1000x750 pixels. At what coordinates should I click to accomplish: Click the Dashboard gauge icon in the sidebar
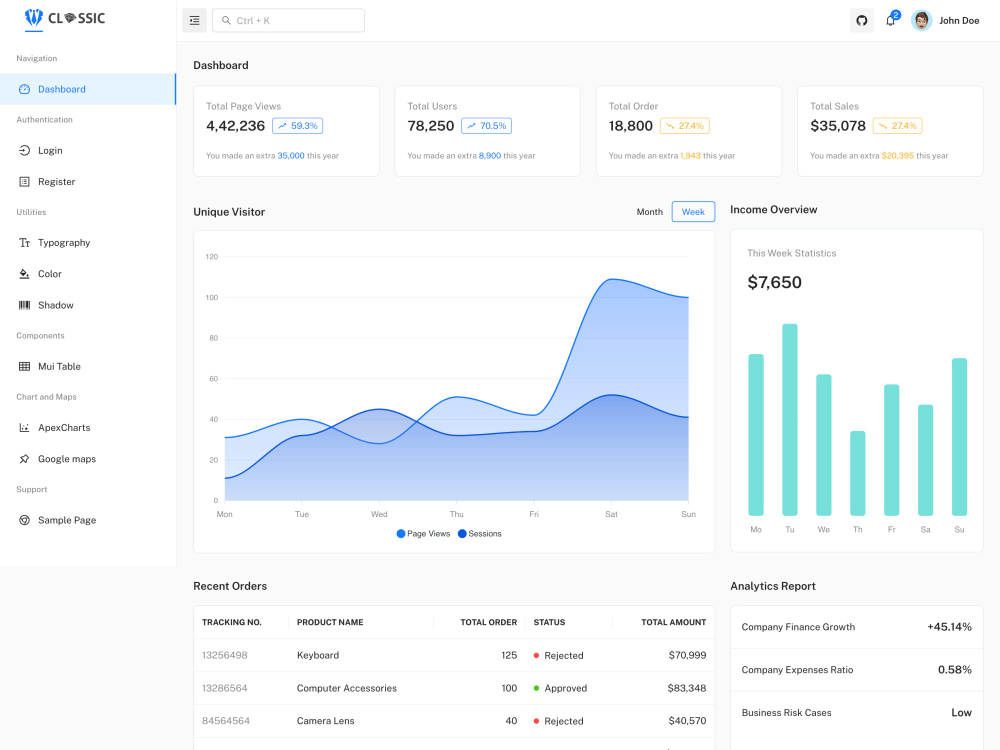click(x=24, y=89)
